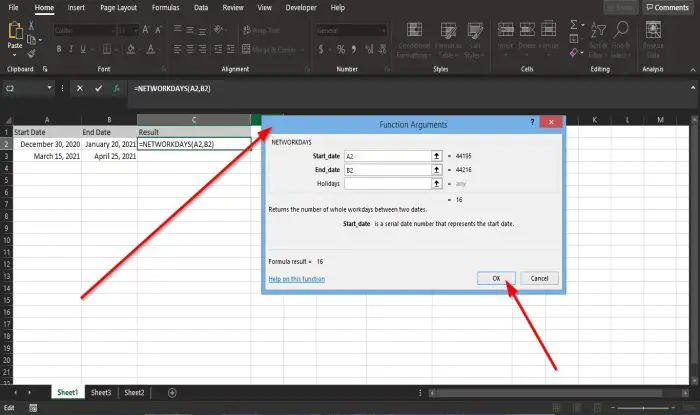Click the Holidays range selector arrow icon

[437, 183]
